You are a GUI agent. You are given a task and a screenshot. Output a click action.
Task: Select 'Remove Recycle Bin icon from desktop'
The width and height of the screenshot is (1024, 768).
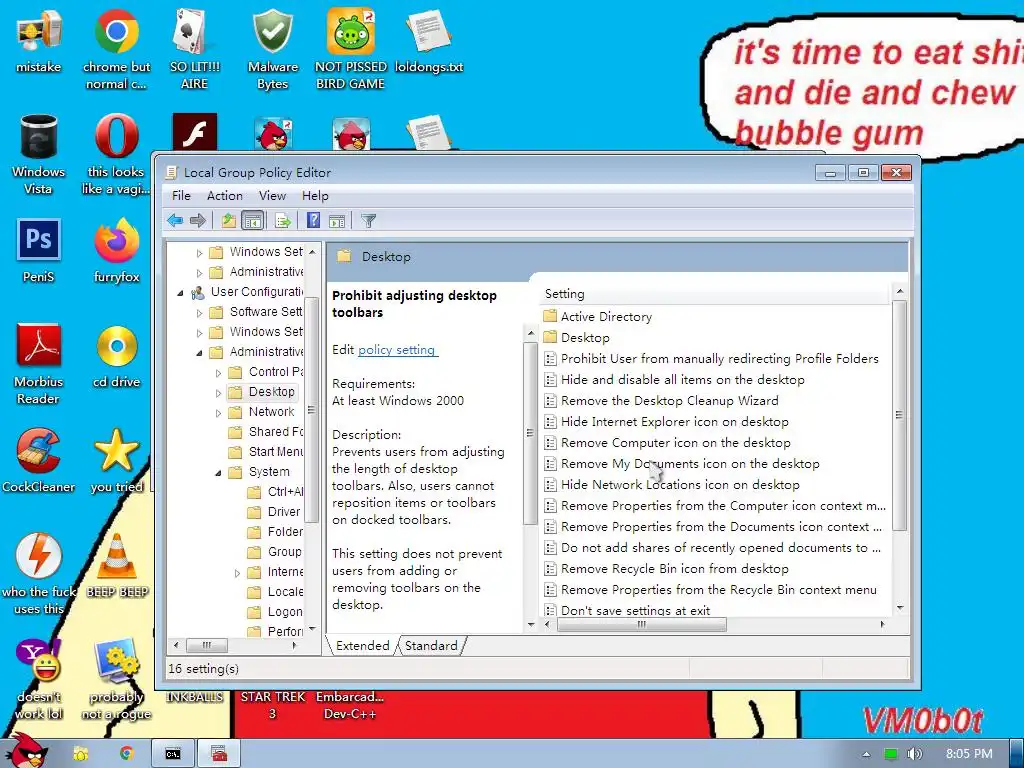675,568
